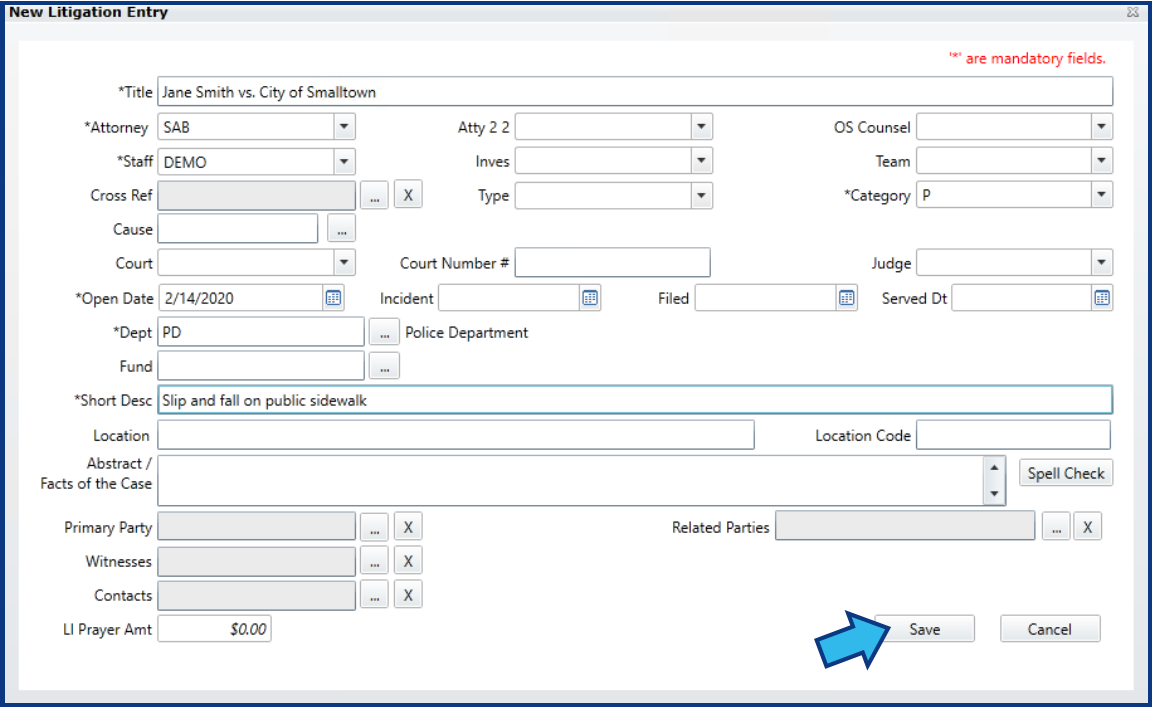Click into the Location Code field

click(1013, 435)
